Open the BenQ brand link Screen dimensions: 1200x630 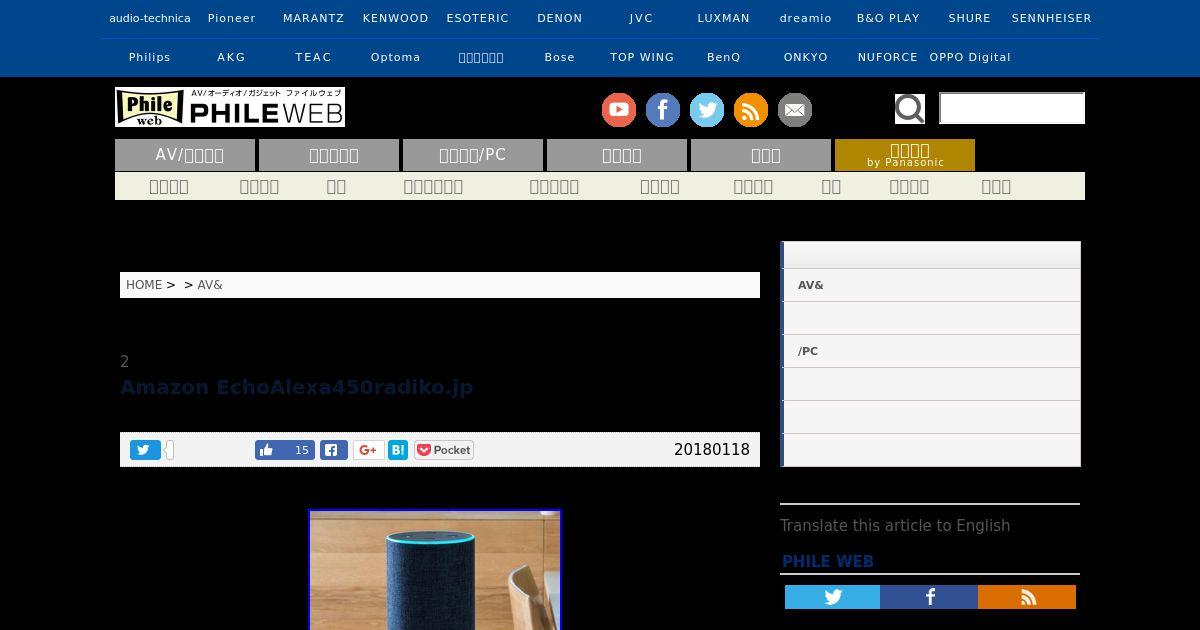[724, 57]
